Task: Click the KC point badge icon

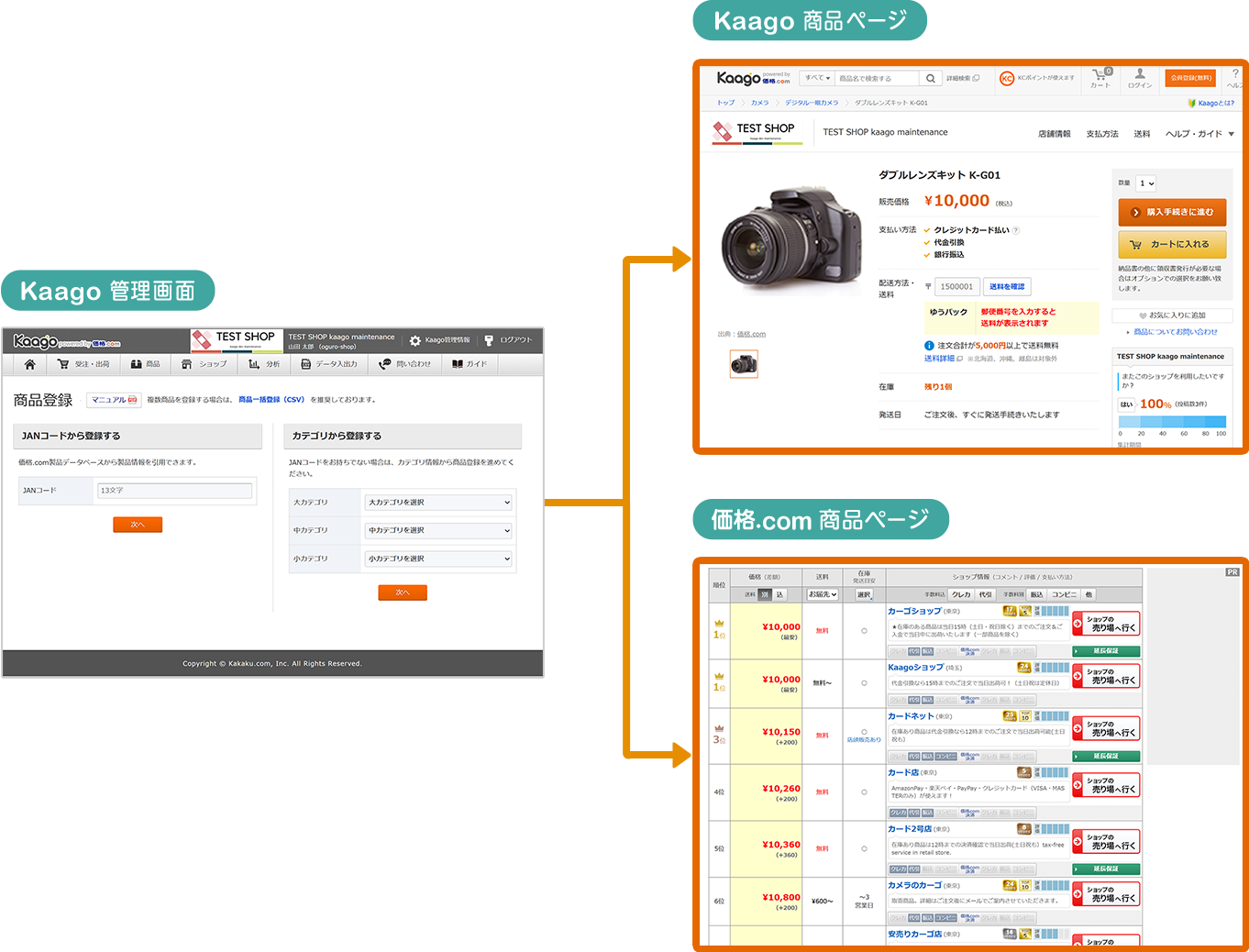Action: tap(1007, 79)
